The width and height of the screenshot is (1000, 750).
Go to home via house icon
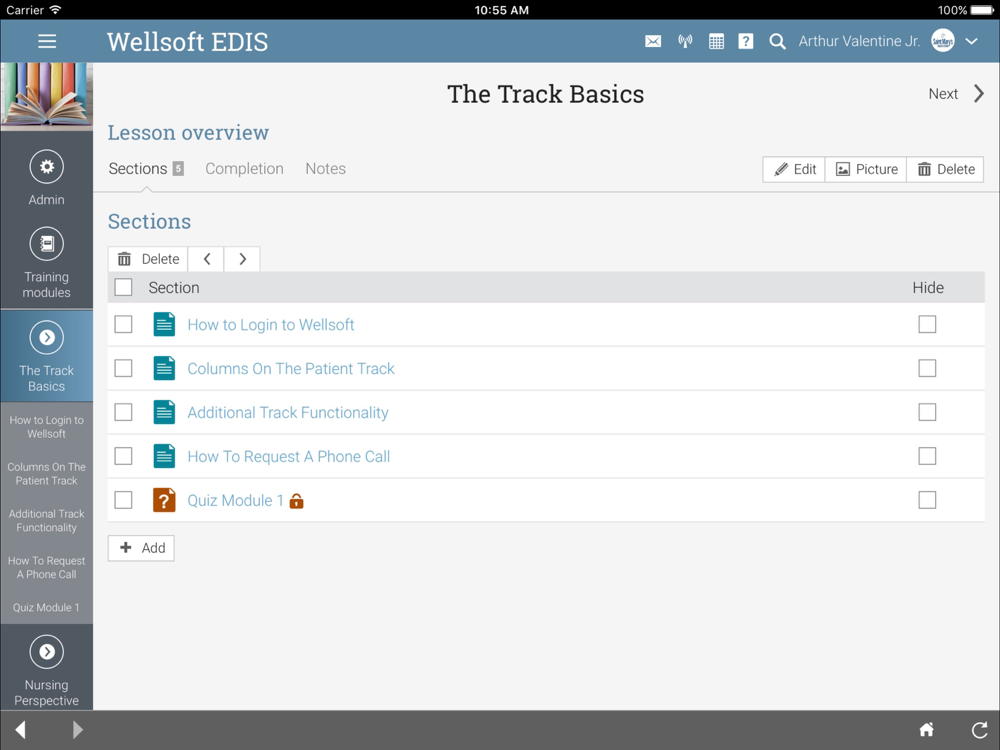pos(927,730)
